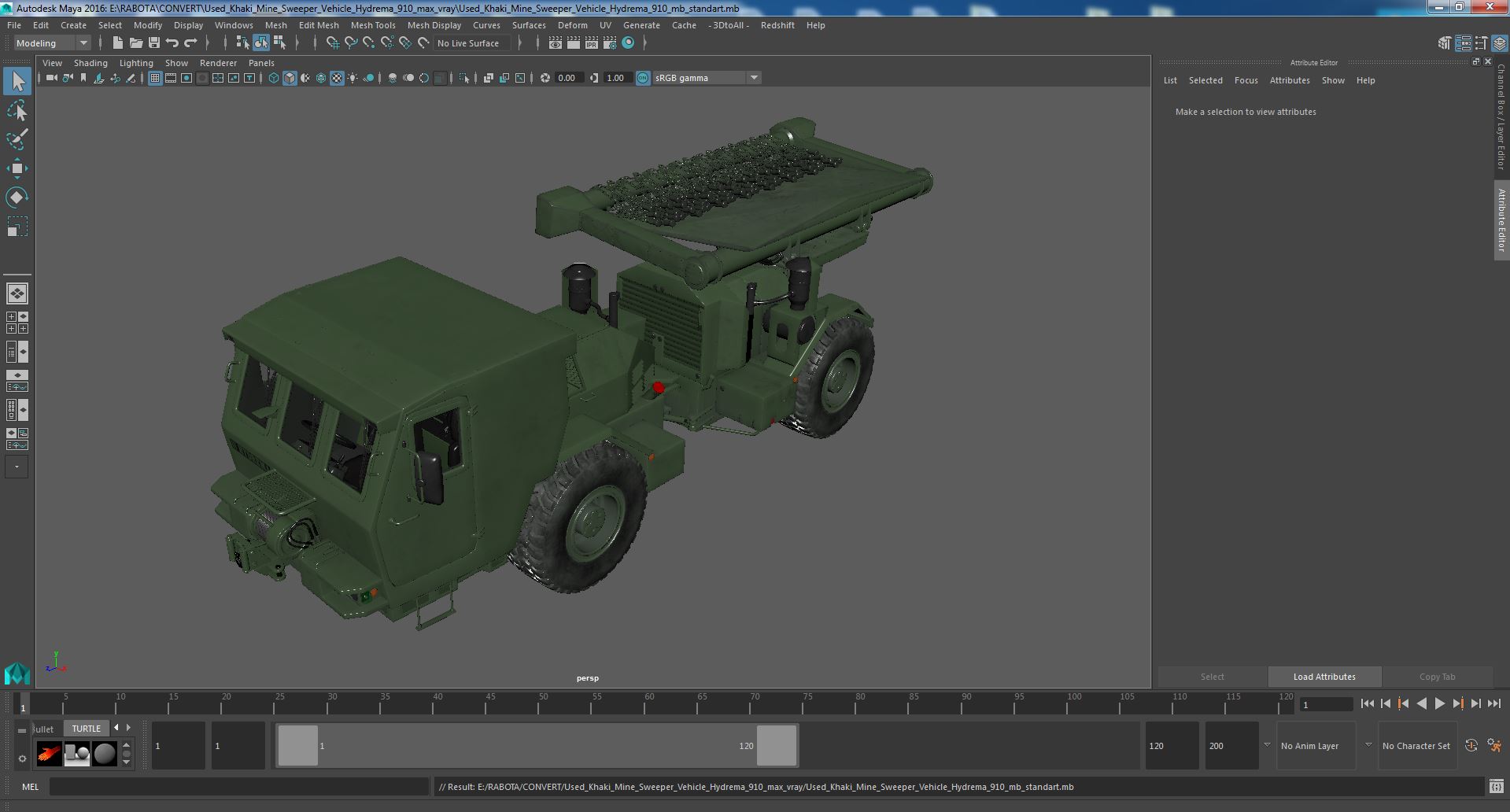Open the Redshift menu
The height and width of the screenshot is (812, 1510).
(777, 25)
